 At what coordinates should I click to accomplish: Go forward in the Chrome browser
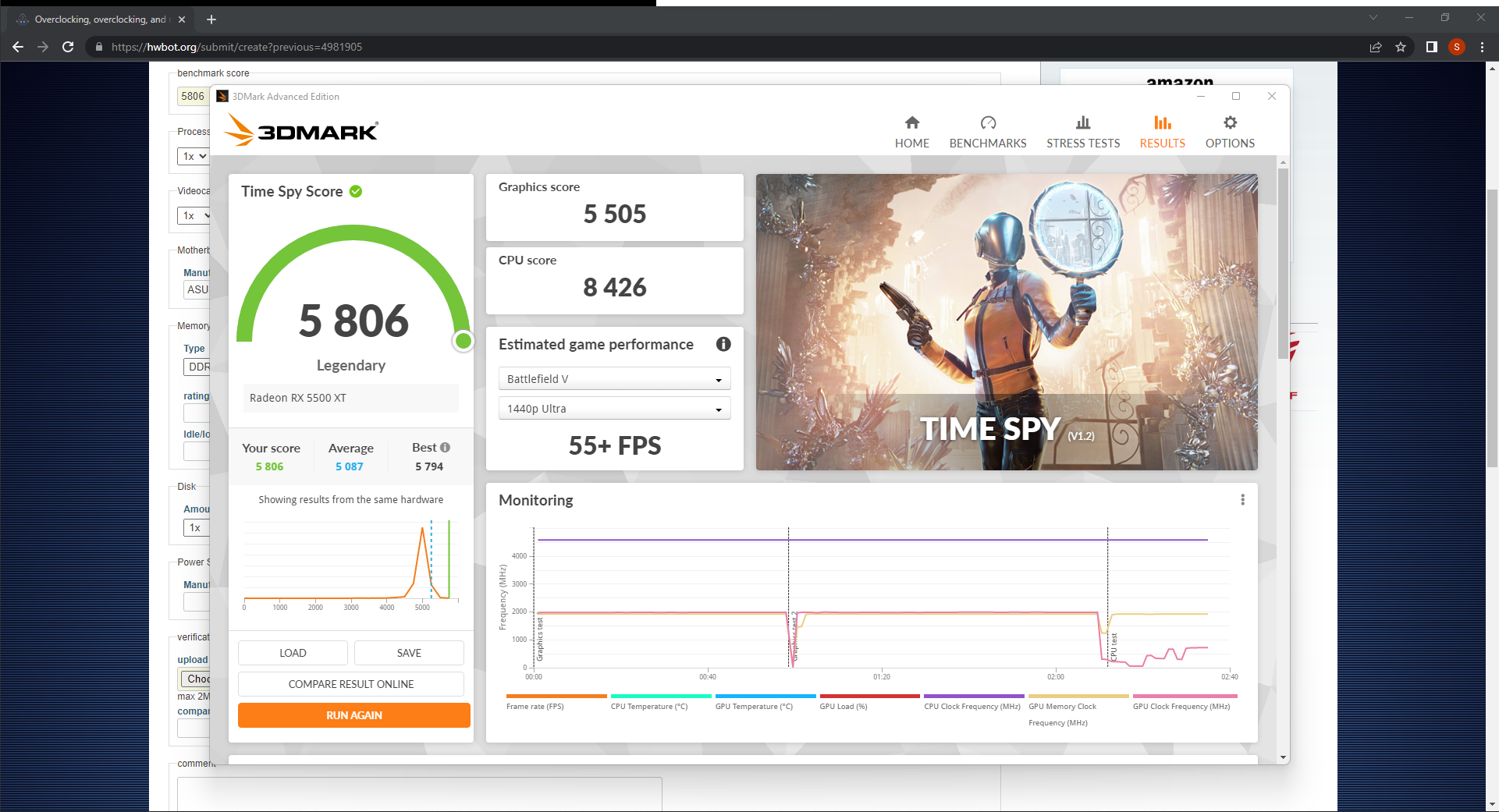click(43, 47)
